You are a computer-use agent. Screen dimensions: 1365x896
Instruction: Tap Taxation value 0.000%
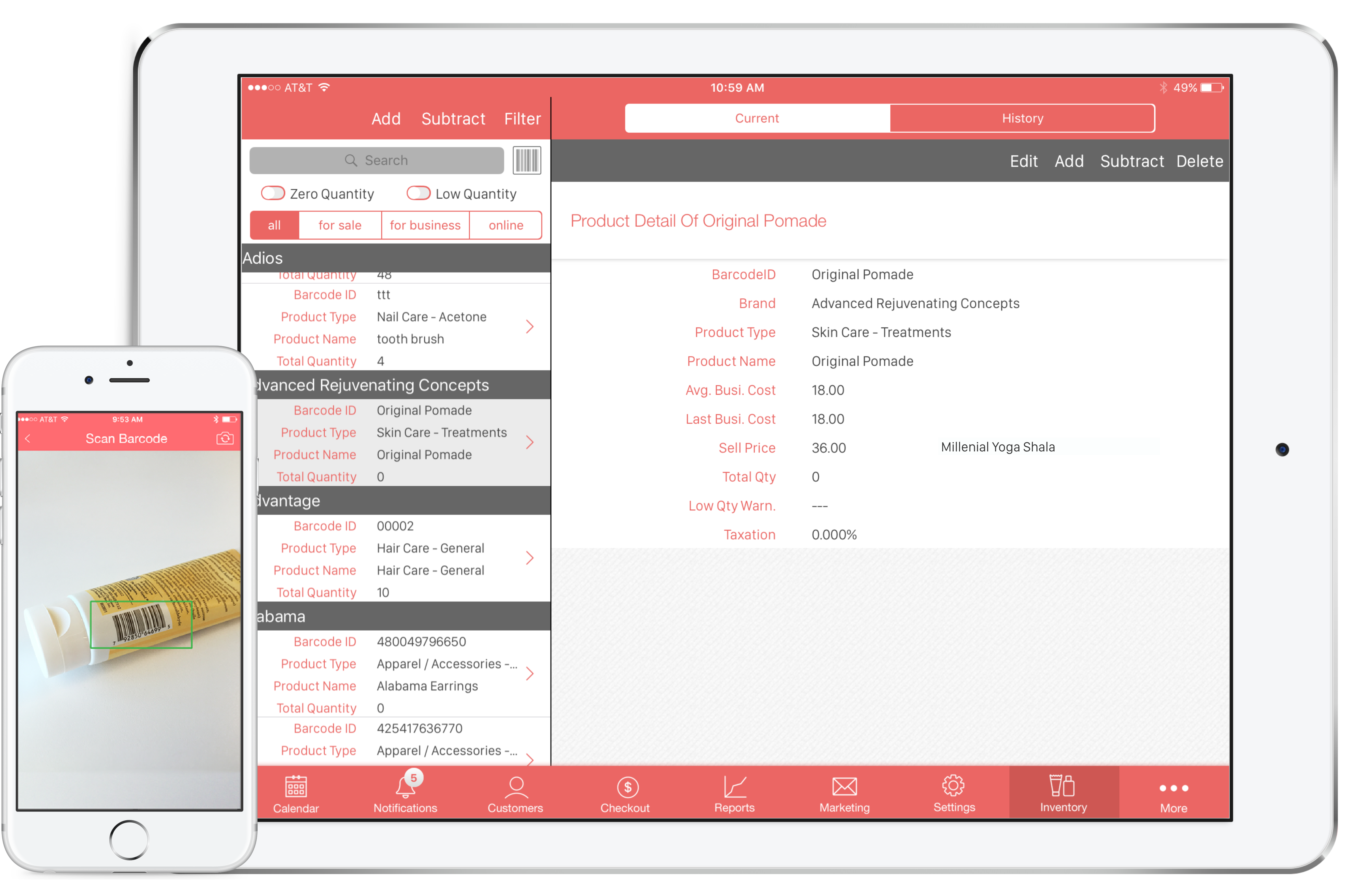(834, 535)
